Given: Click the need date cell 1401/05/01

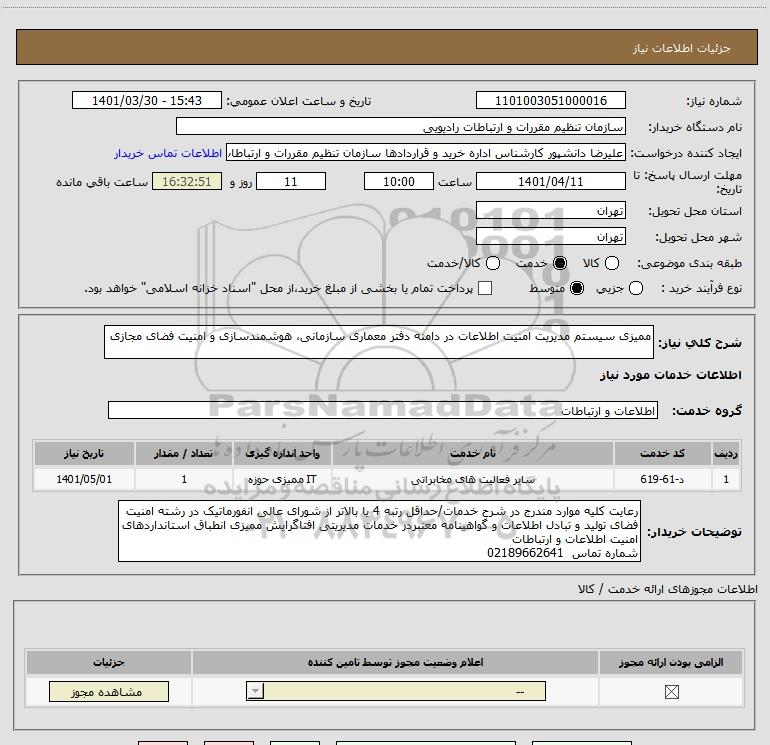Looking at the screenshot, I should 84,479.
